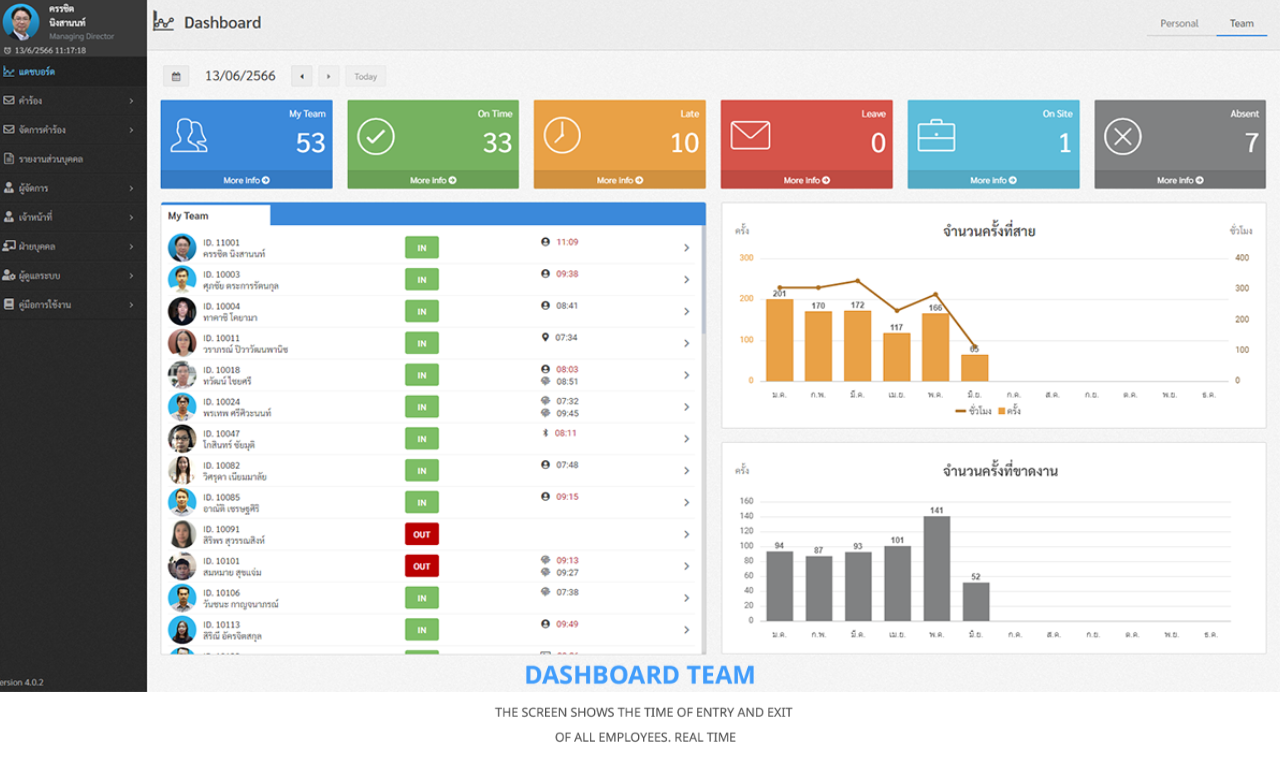Screen dimensions: 1280x769
Task: Click the Leave envelope icon
Action: click(750, 135)
